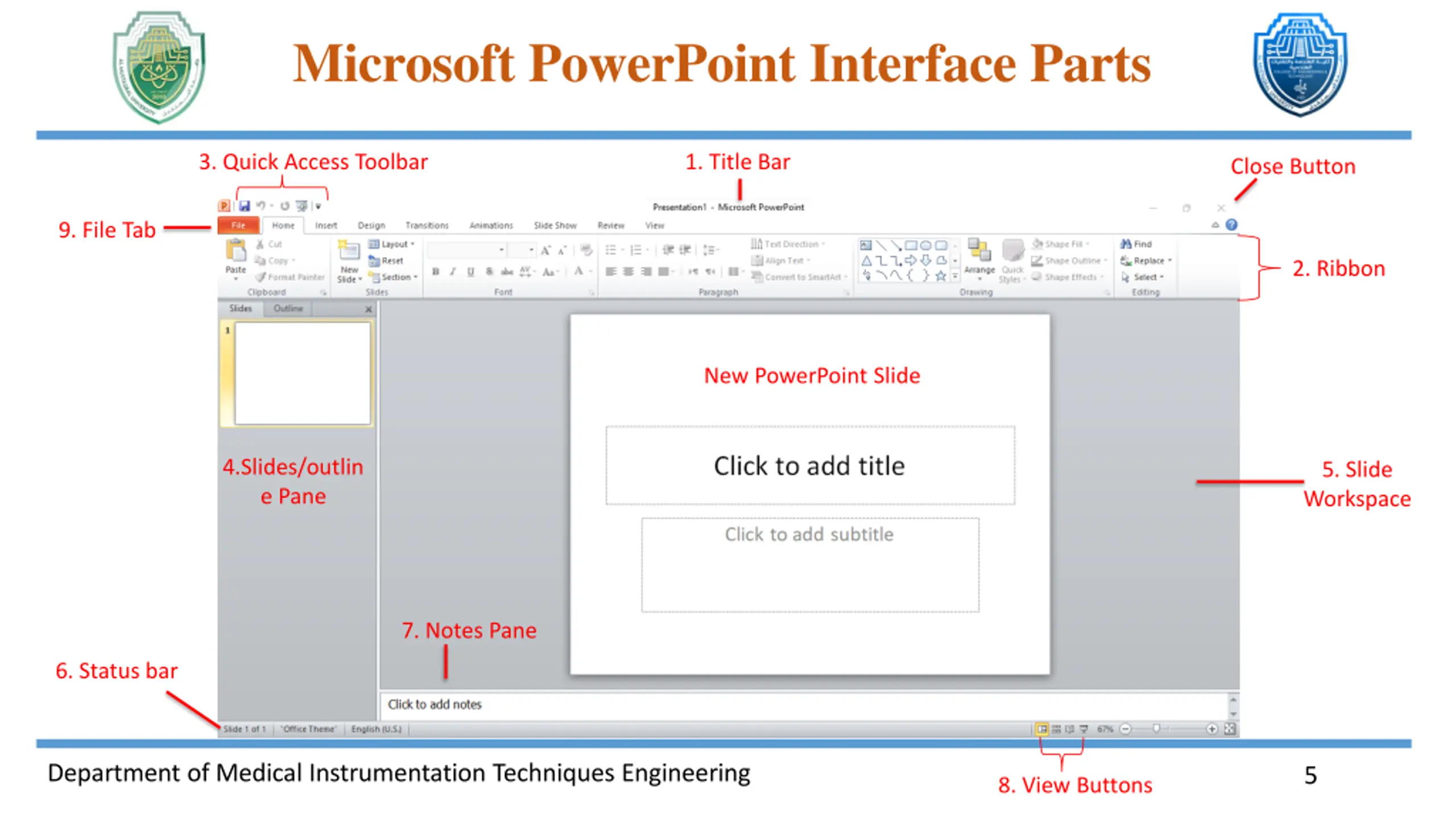Click the Save icon in Quick Access Toolbar
The width and height of the screenshot is (1456, 819).
[245, 206]
